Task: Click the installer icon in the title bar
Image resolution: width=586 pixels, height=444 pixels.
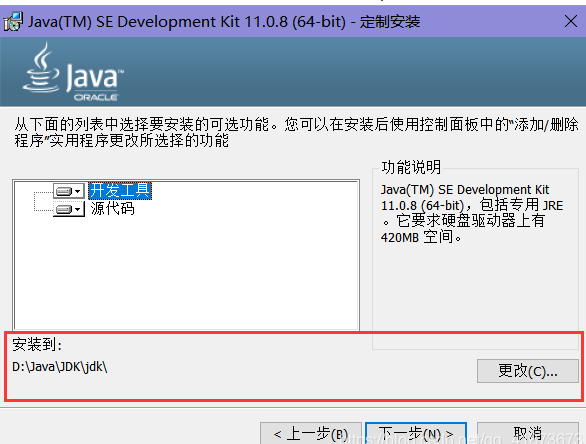Action: [13, 22]
